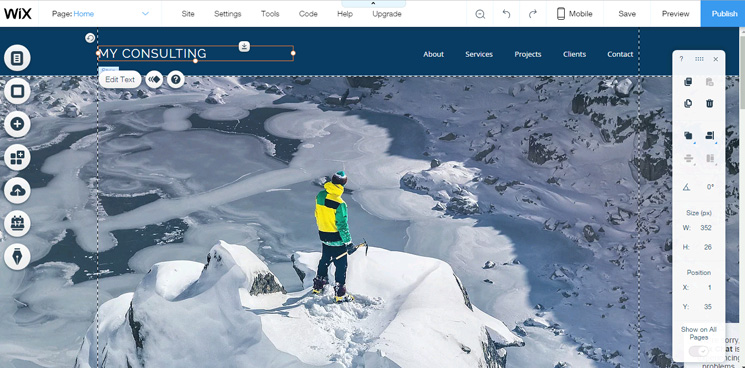Viewport: 745px width, 368px height.
Task: Click the Delete trash icon
Action: click(710, 103)
